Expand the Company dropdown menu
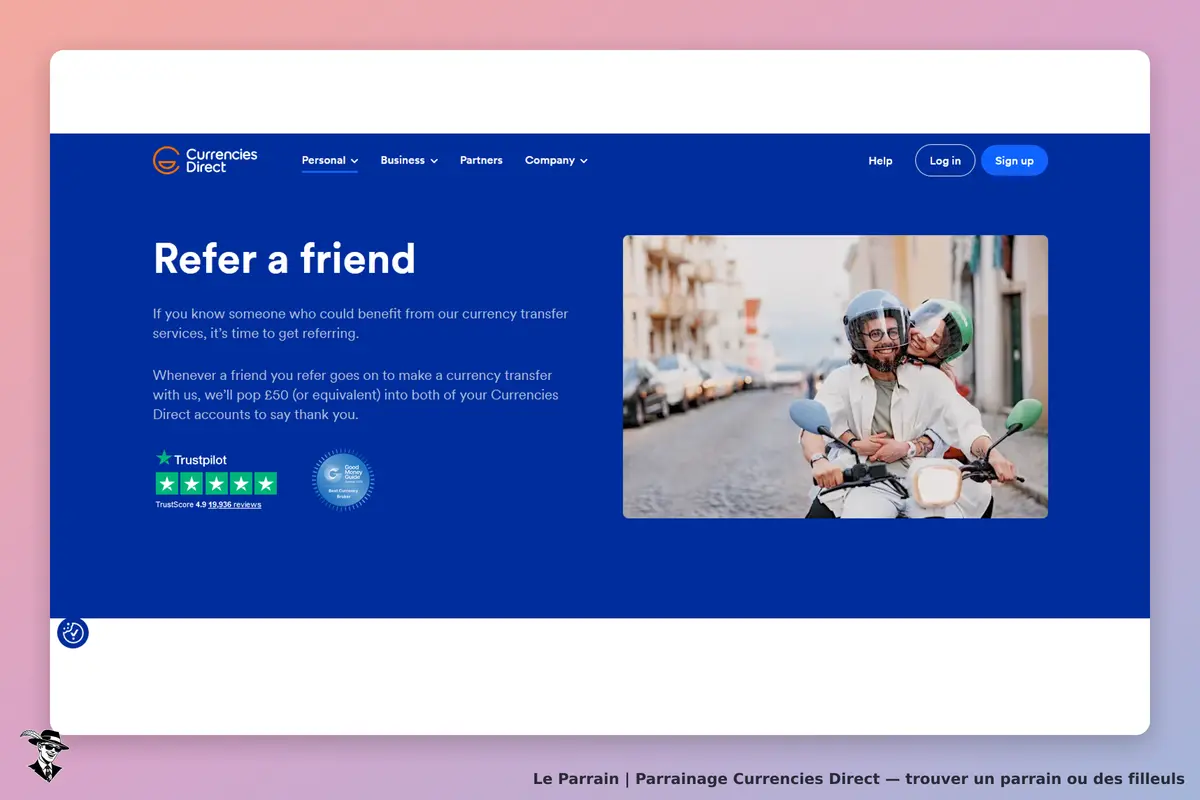The height and width of the screenshot is (800, 1200). click(x=556, y=160)
